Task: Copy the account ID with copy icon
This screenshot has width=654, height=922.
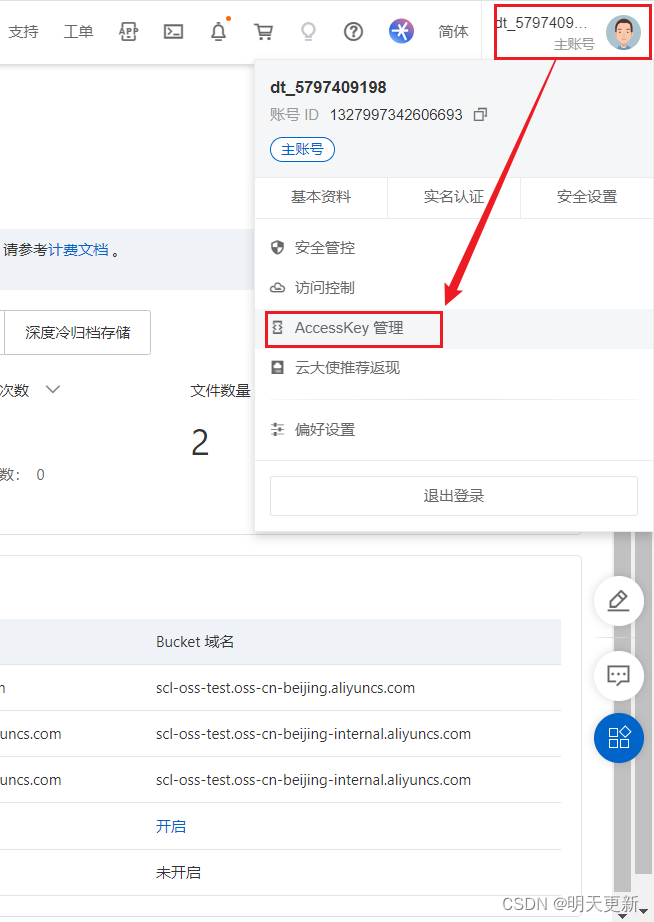Action: 481,114
